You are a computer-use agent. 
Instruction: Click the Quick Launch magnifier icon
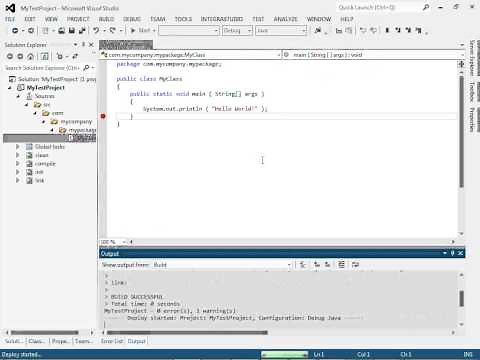(426, 7)
